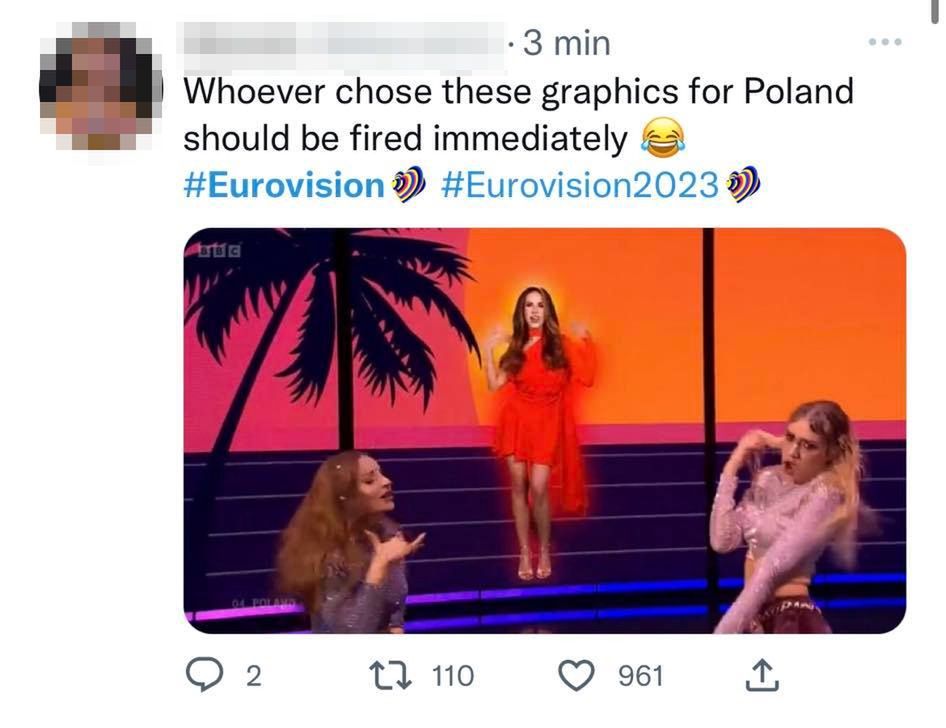
Task: Click the like count showing 961
Action: tap(640, 677)
